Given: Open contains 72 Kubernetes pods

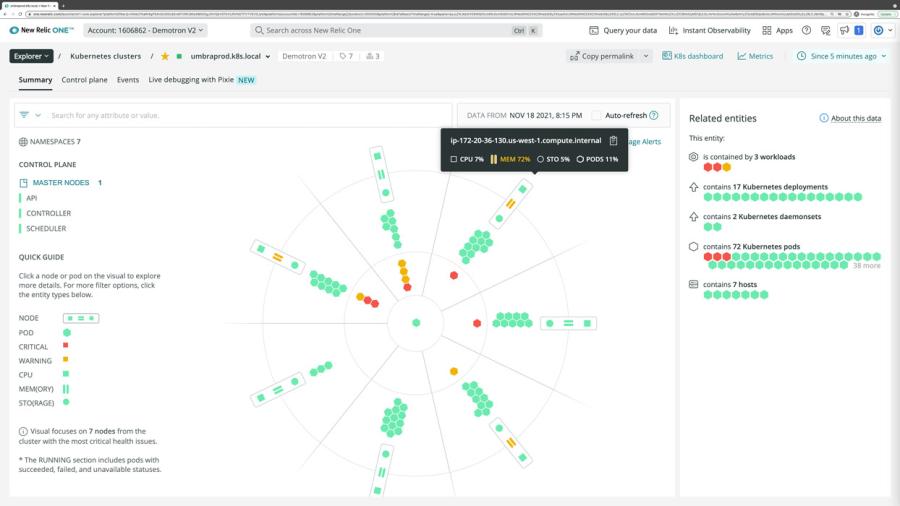Looking at the screenshot, I should [x=751, y=247].
